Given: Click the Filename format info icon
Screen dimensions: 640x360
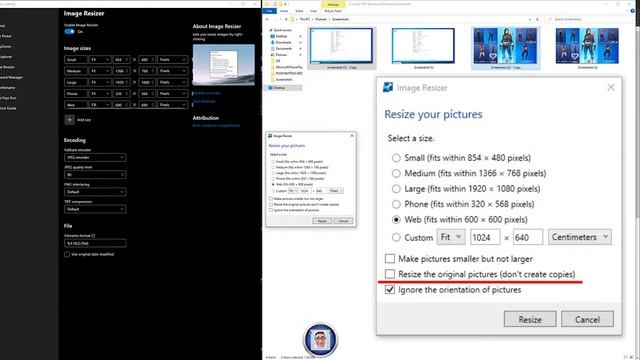Looking at the screenshot, I should [x=93, y=236].
